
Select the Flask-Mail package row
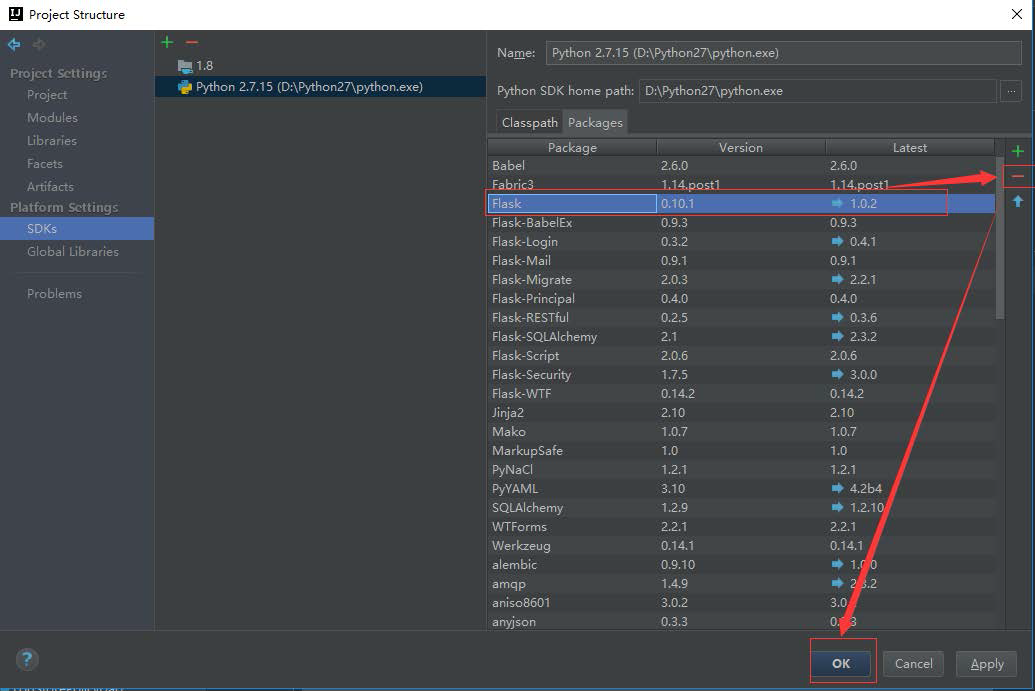coord(741,261)
